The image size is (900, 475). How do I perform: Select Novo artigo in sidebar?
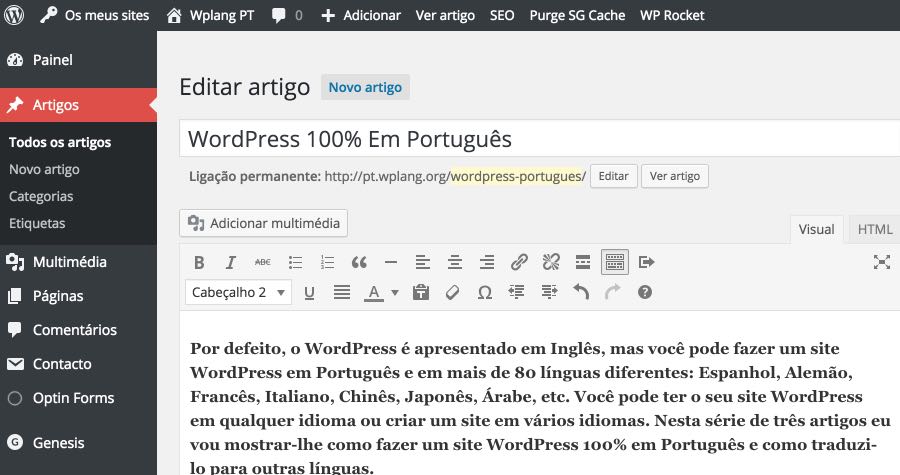(x=44, y=169)
